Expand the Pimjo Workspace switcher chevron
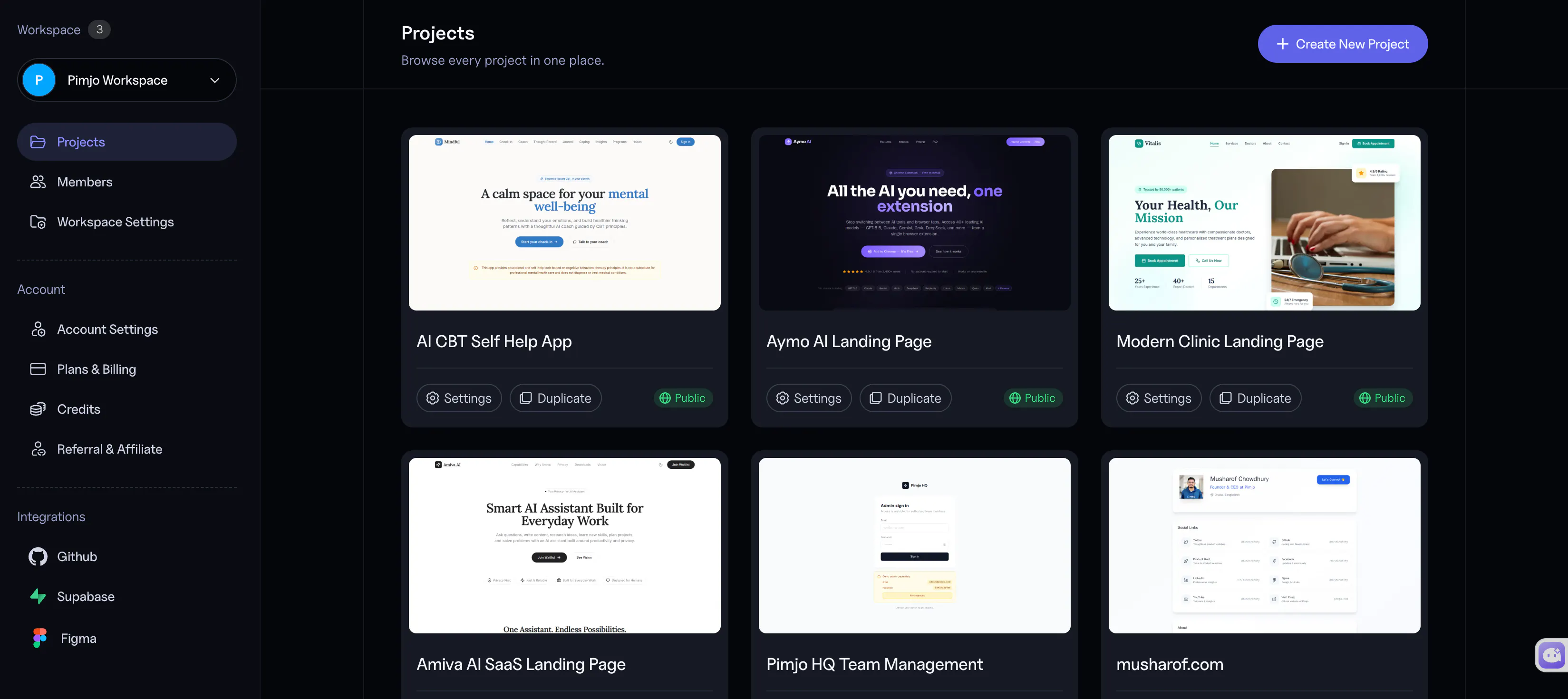1568x699 pixels. click(215, 80)
